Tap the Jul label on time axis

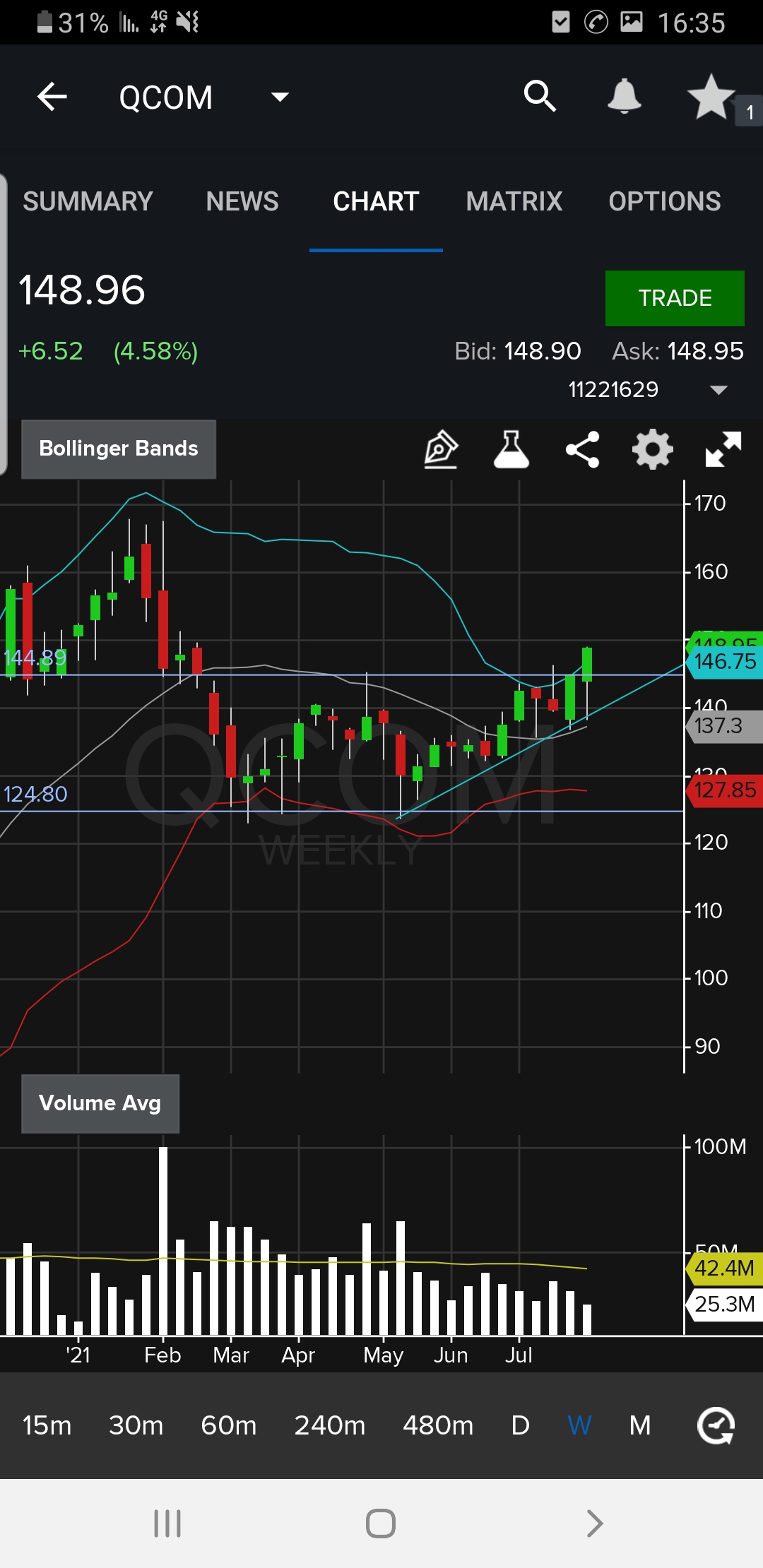[519, 1355]
